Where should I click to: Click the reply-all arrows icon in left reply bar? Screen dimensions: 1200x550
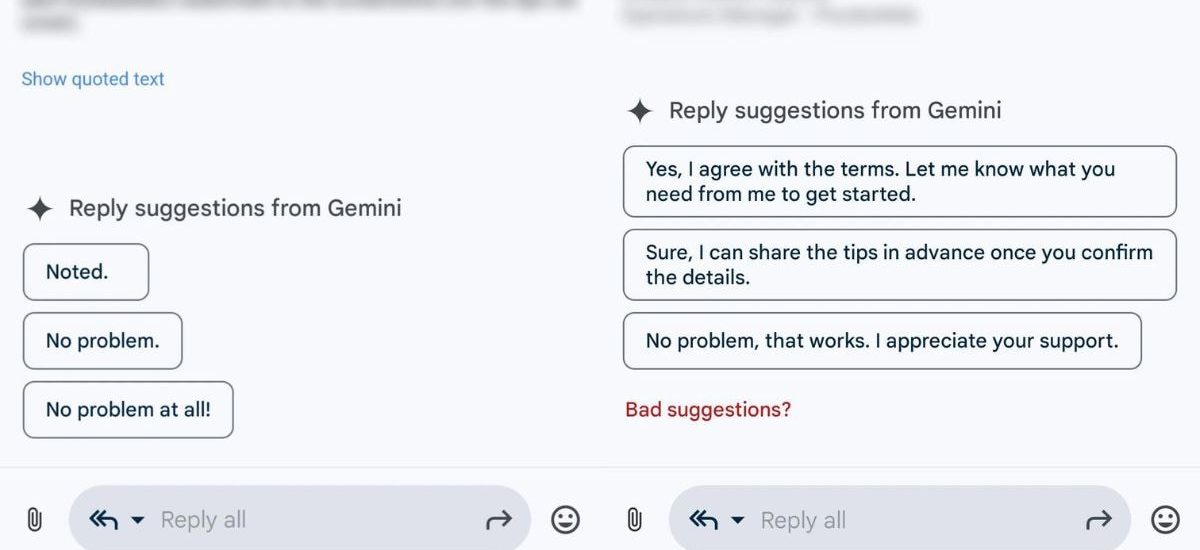coord(103,520)
